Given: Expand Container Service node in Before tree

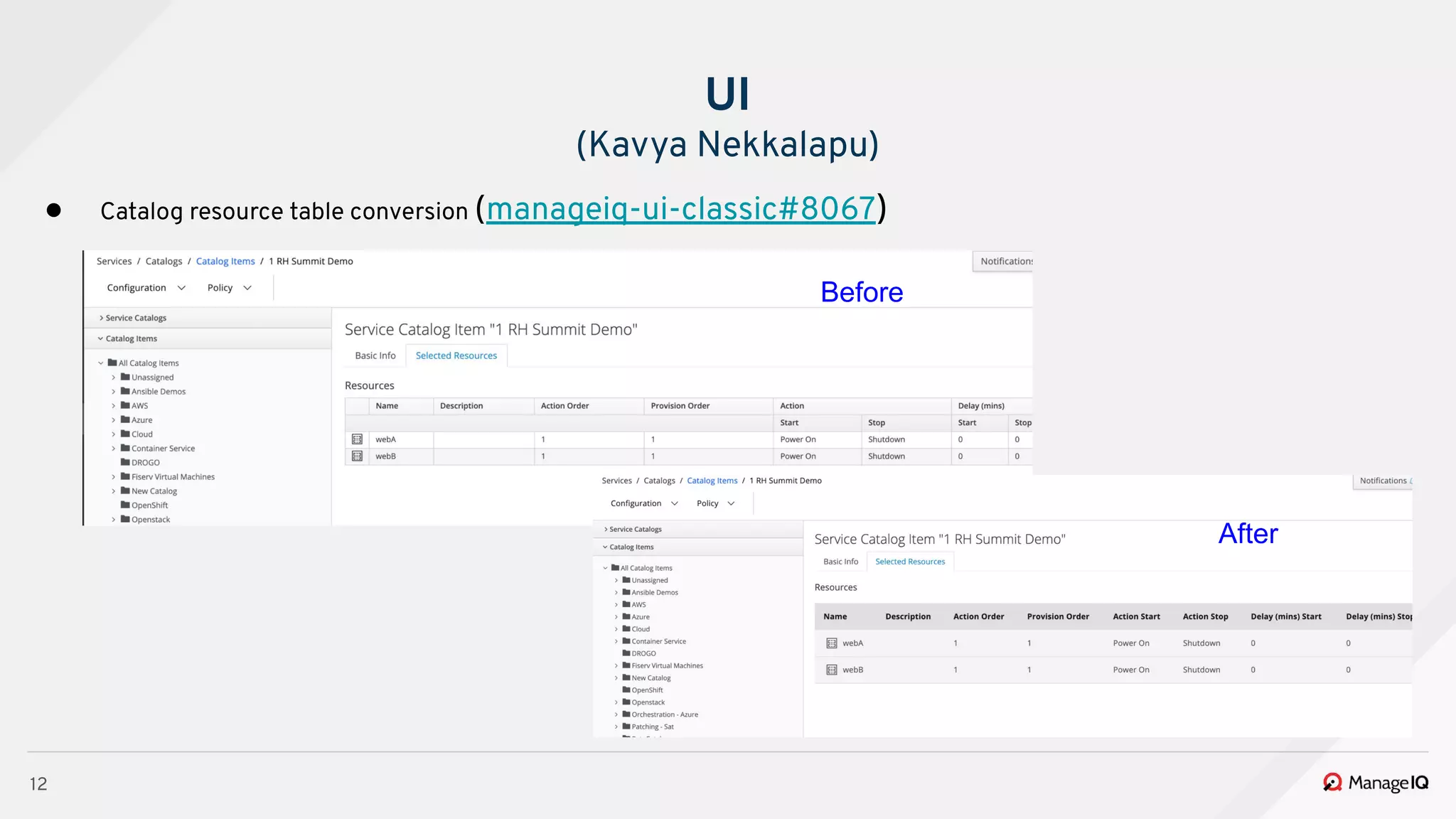Looking at the screenshot, I should pos(113,449).
